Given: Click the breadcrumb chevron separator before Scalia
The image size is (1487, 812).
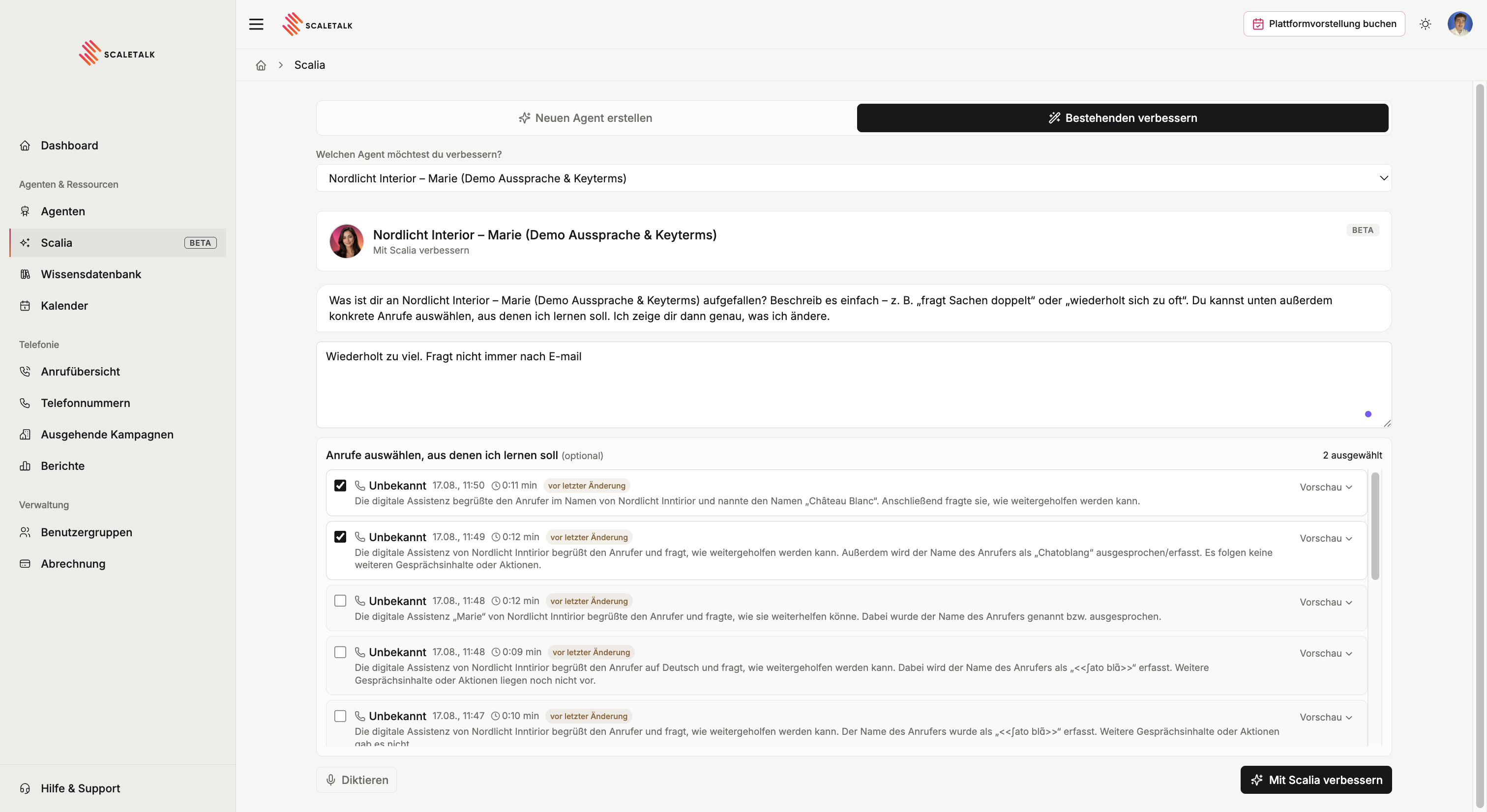Looking at the screenshot, I should point(281,65).
